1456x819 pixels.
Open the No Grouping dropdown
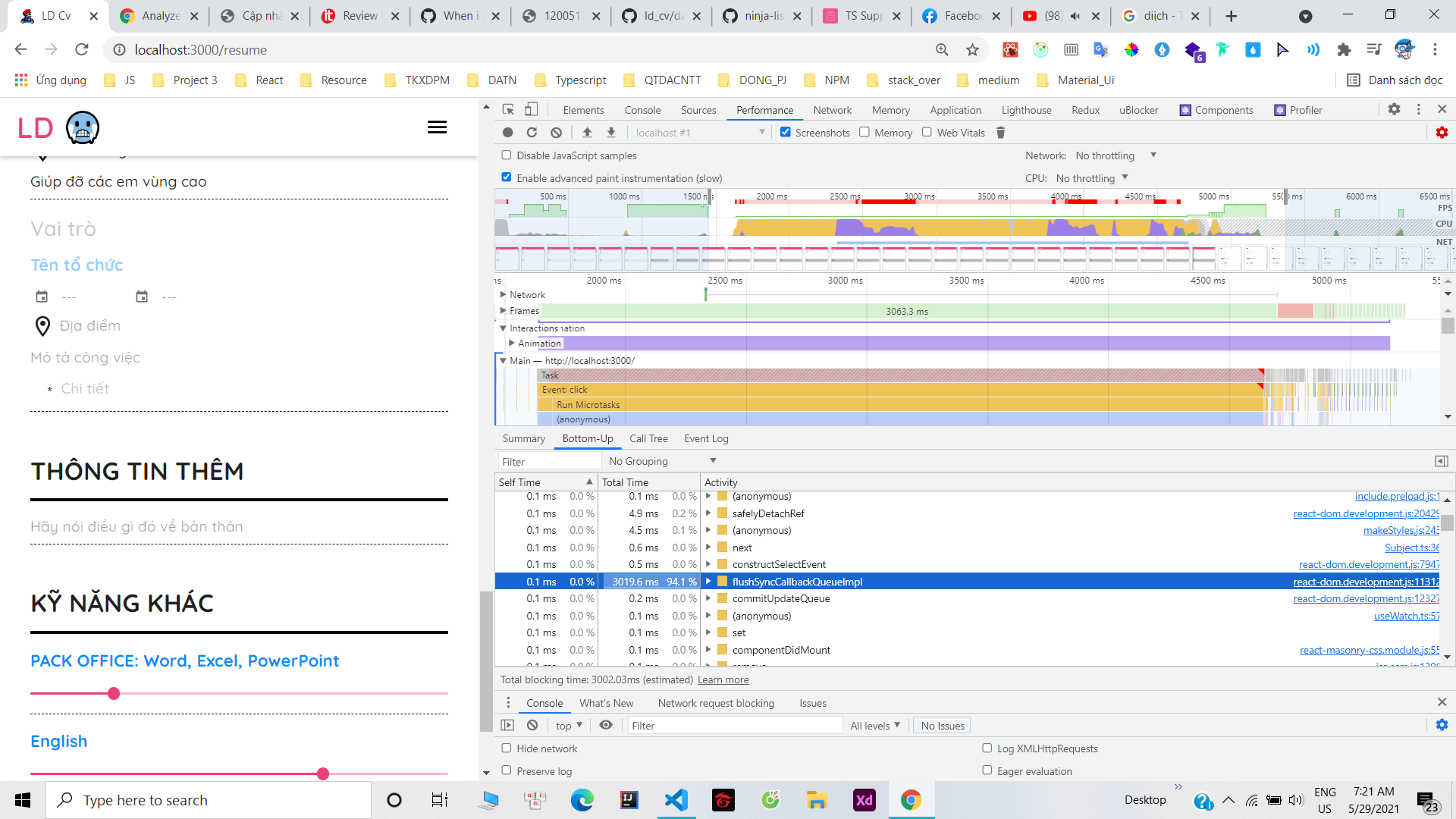coord(663,460)
